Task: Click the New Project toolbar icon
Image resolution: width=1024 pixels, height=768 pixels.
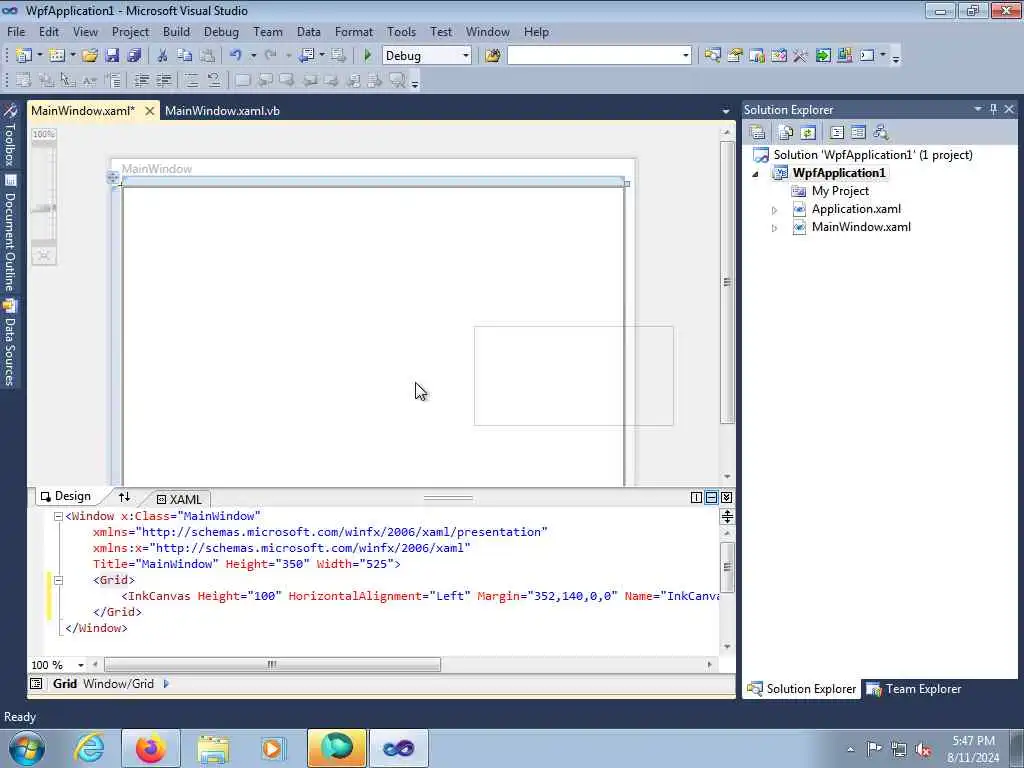Action: point(24,56)
